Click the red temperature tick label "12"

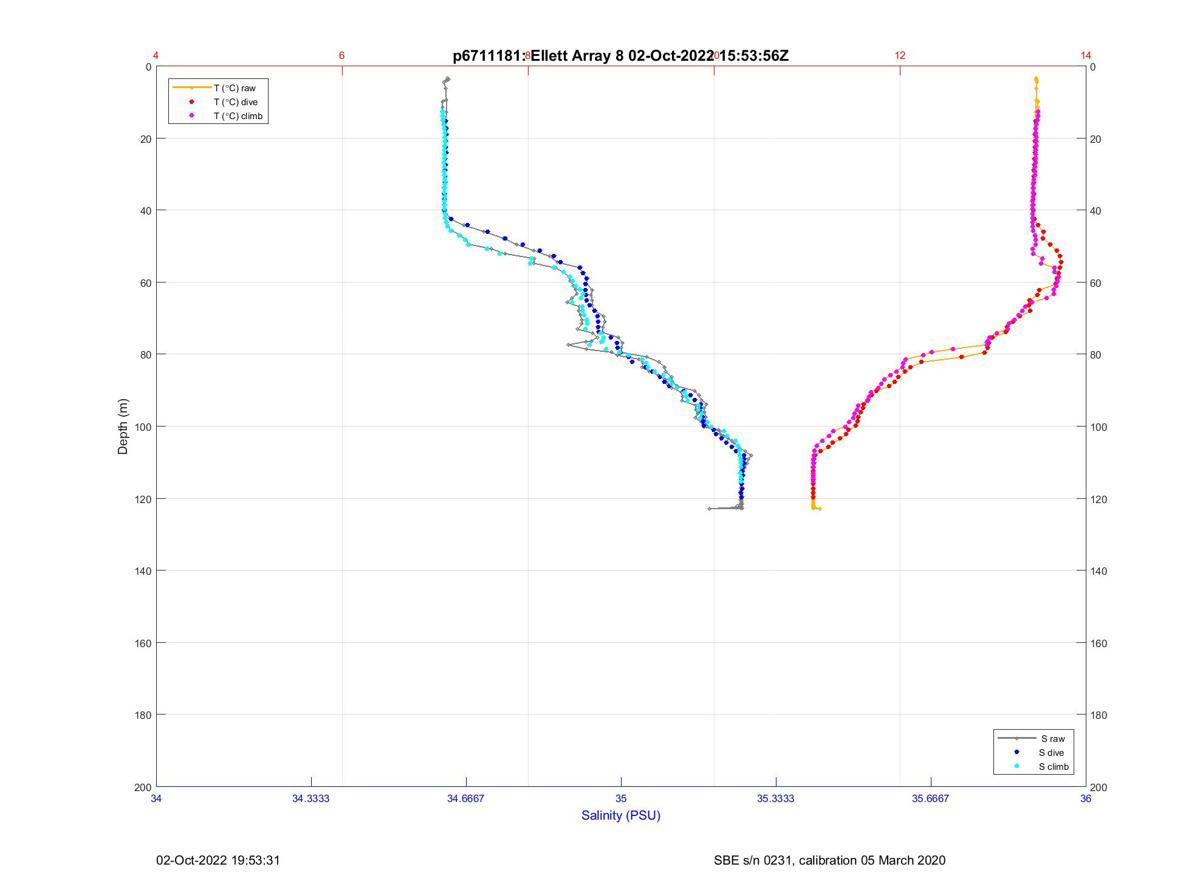[900, 55]
